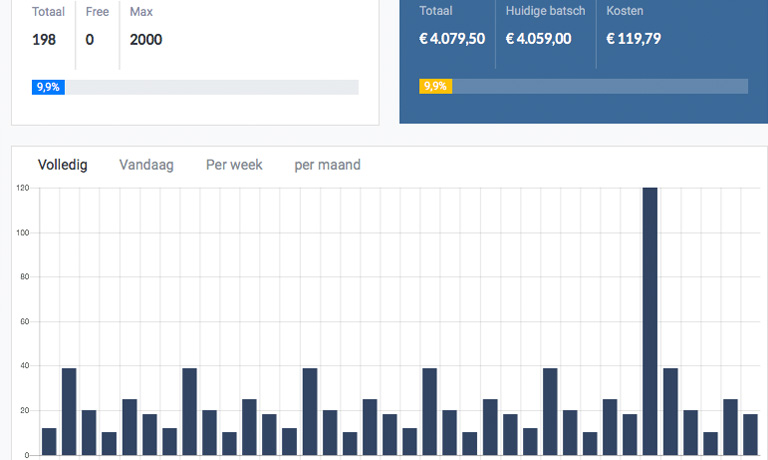The height and width of the screenshot is (460, 768).
Task: Click the € 4.079,50 total amount
Action: (452, 39)
